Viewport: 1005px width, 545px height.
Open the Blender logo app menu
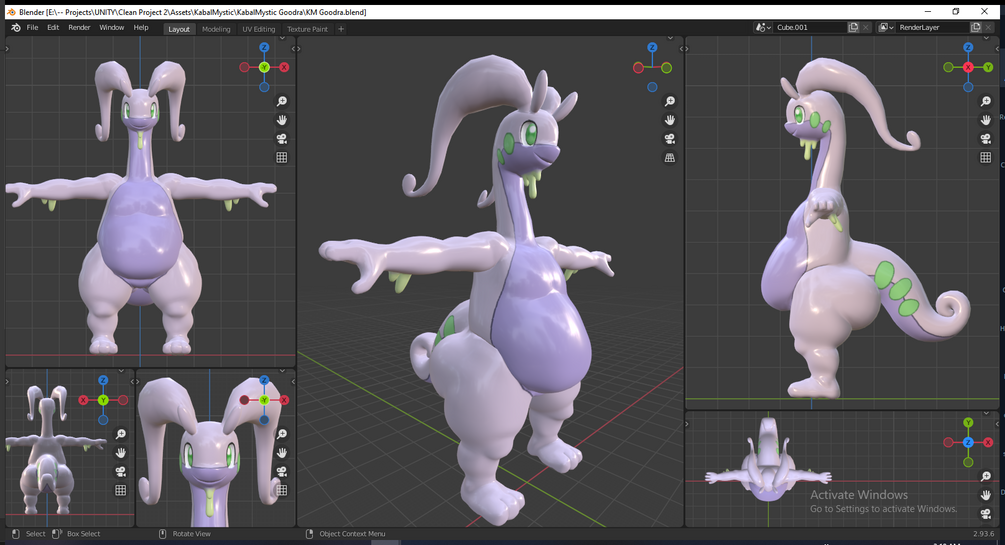(x=16, y=28)
